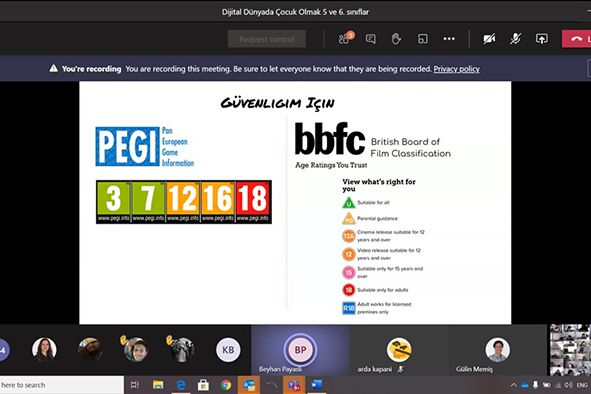Click the OneDrive cloud tray icon

[x=524, y=385]
